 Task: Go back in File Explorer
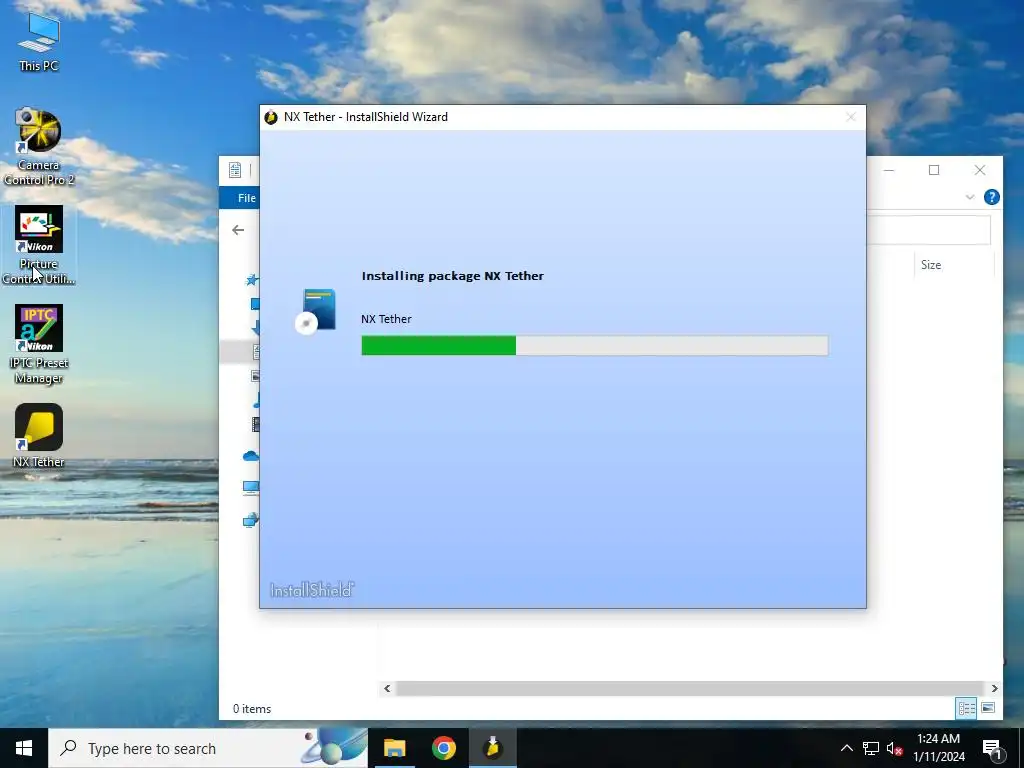pyautogui.click(x=238, y=230)
